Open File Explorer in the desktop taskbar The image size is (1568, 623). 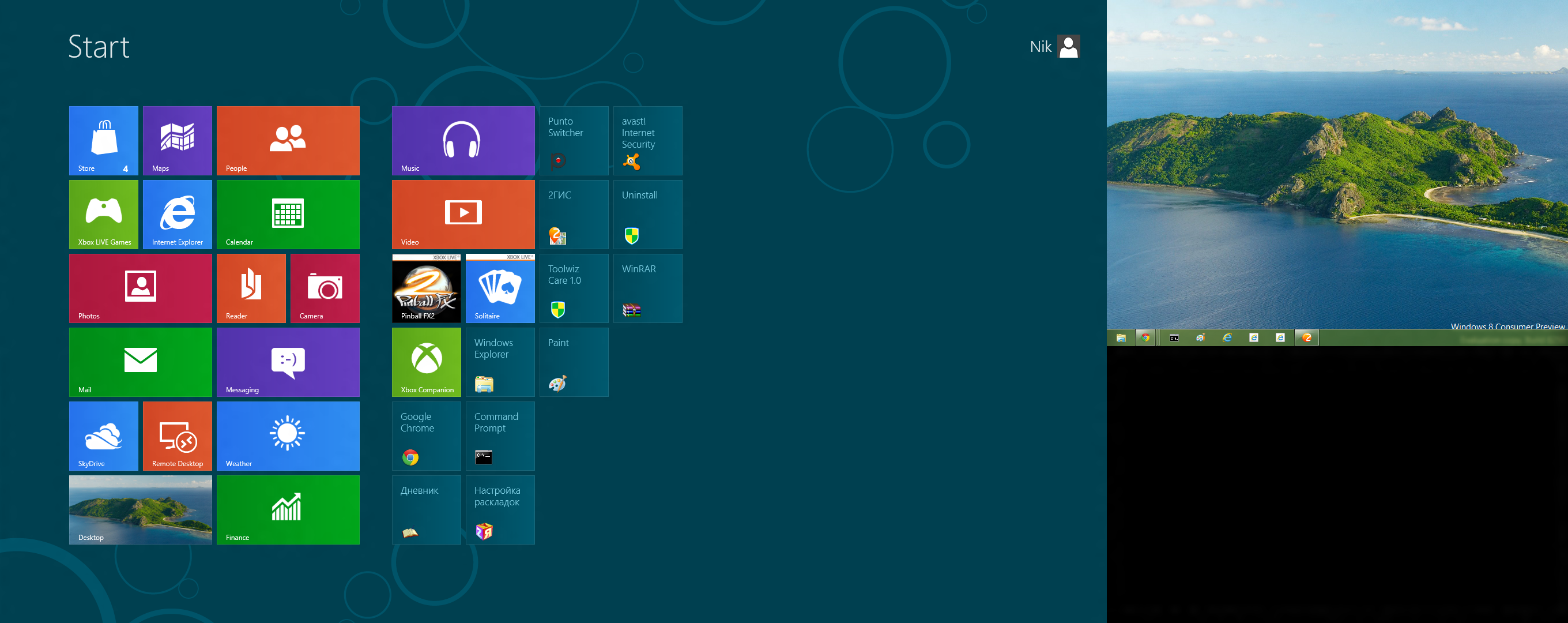coord(1121,338)
